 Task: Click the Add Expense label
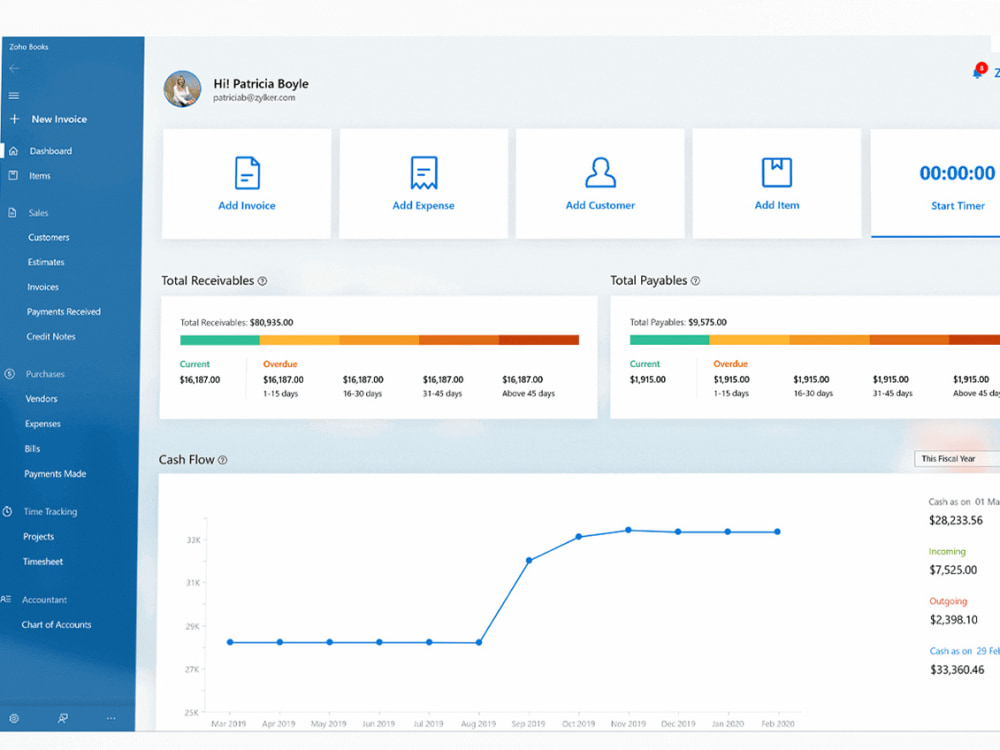pyautogui.click(x=423, y=205)
